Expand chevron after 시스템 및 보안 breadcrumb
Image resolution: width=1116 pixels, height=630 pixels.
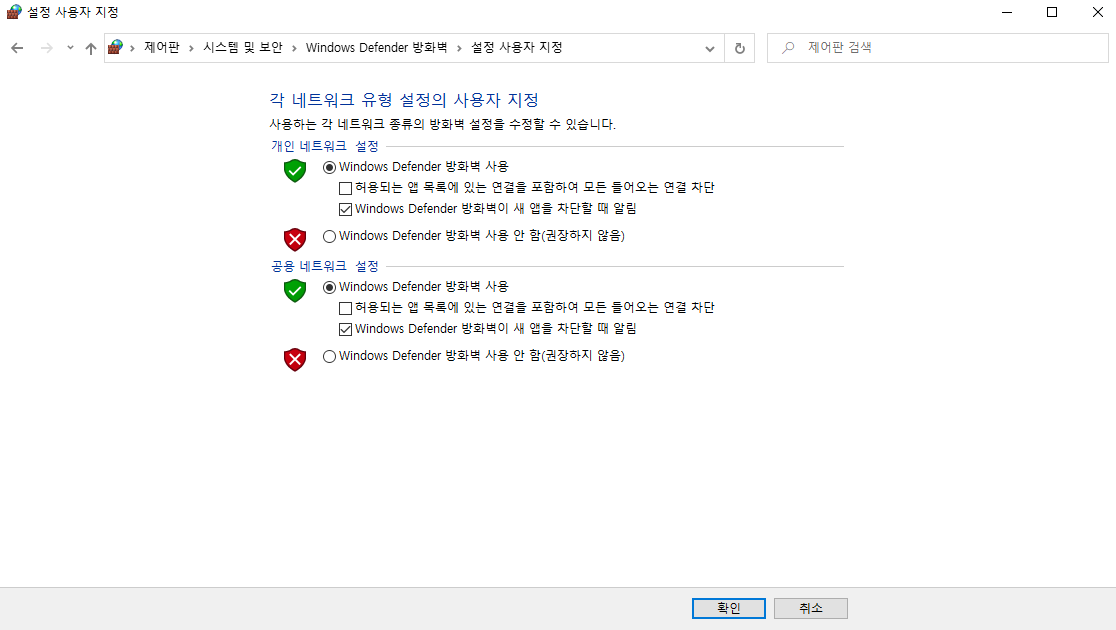coord(294,48)
